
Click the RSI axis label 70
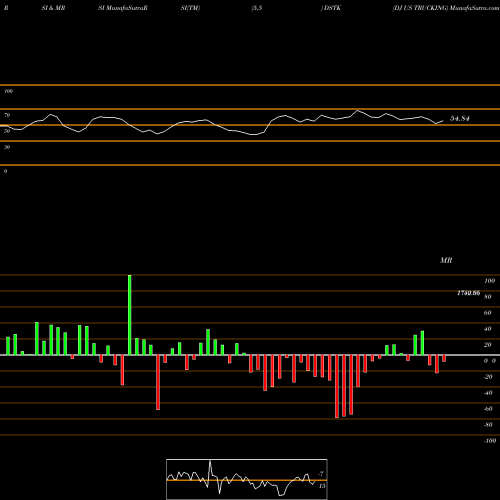[7, 115]
